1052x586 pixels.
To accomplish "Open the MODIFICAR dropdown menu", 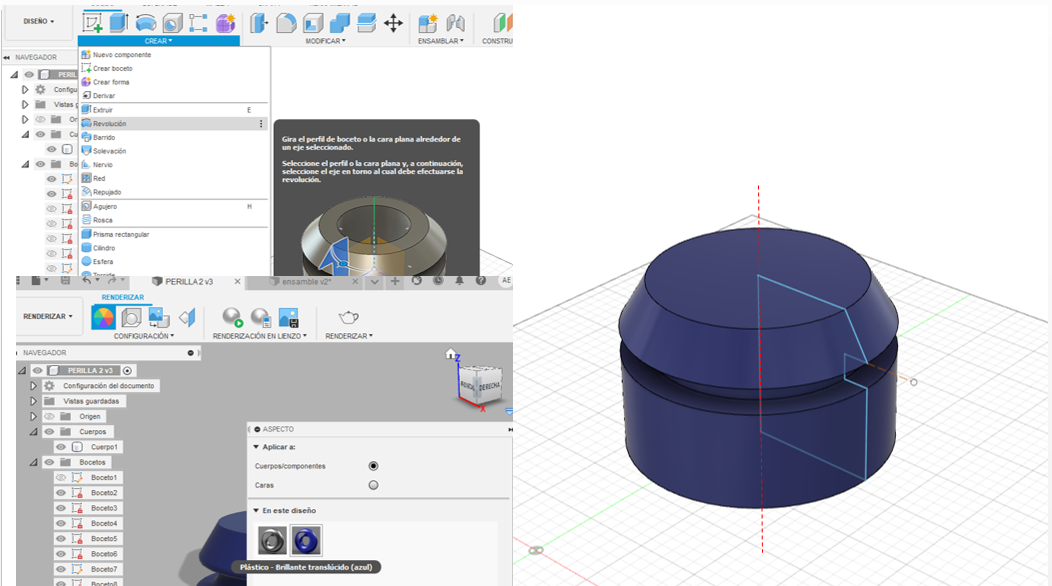I will click(325, 41).
